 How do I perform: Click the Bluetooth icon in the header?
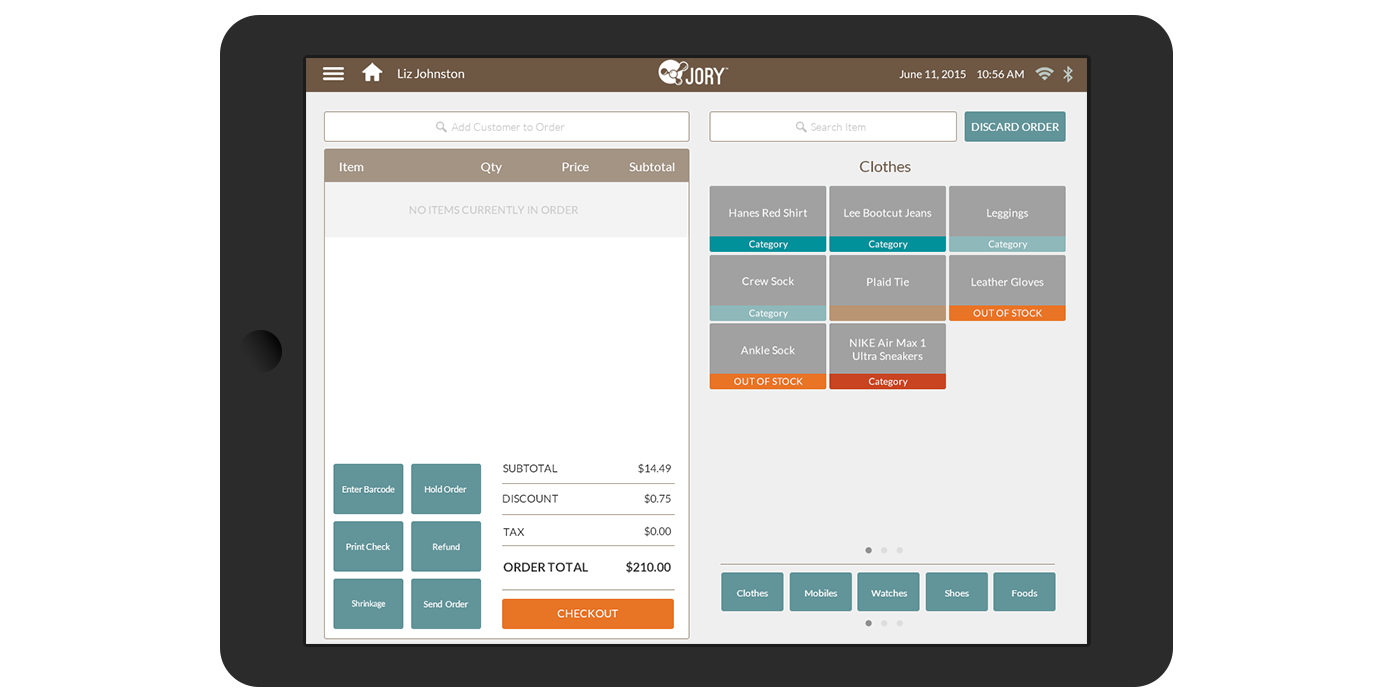pos(1067,73)
